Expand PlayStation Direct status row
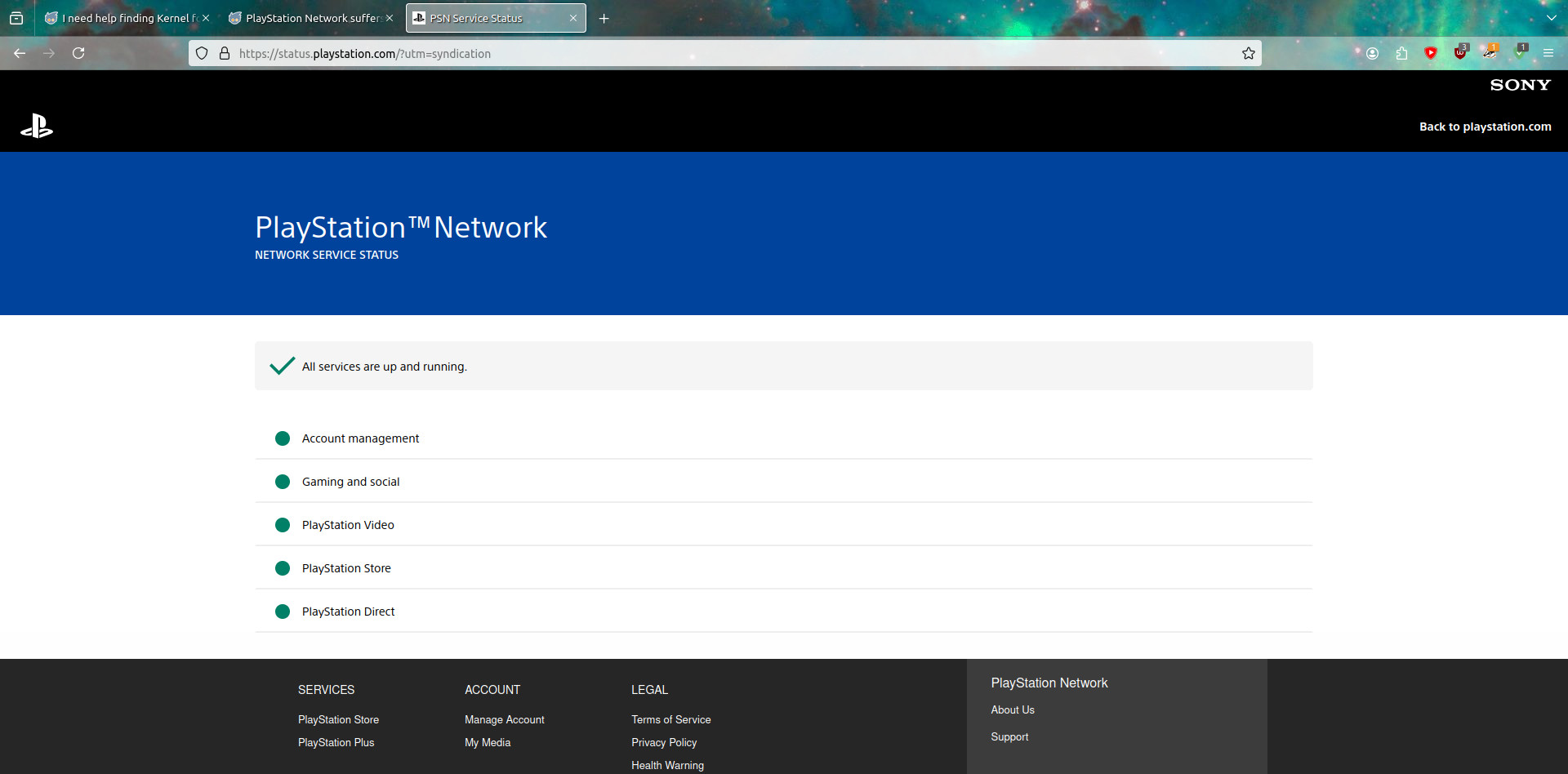 (x=784, y=612)
